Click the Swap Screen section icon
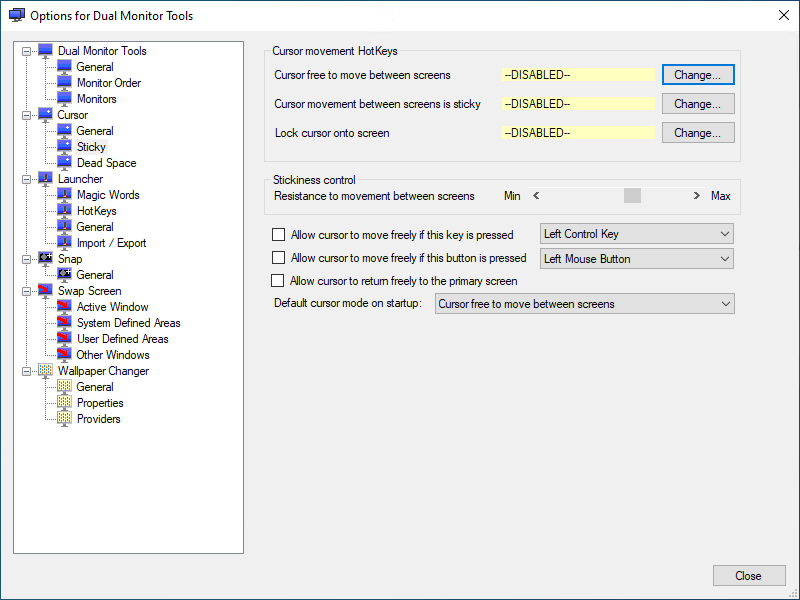The image size is (800, 600). point(45,291)
